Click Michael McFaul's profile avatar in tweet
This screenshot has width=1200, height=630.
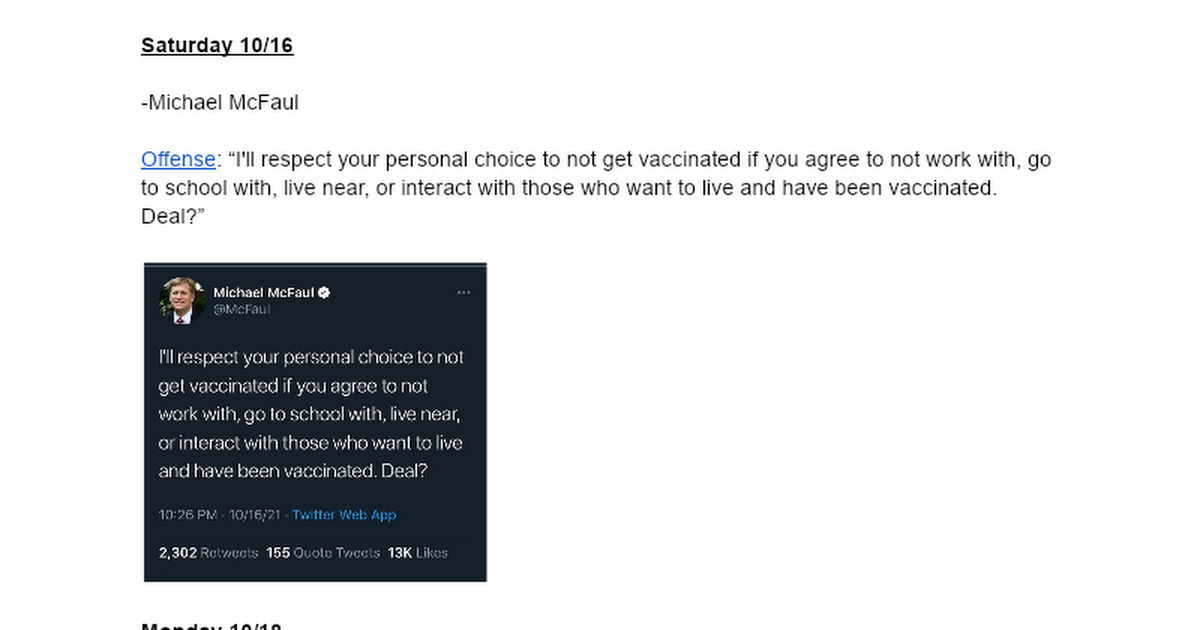tap(181, 300)
